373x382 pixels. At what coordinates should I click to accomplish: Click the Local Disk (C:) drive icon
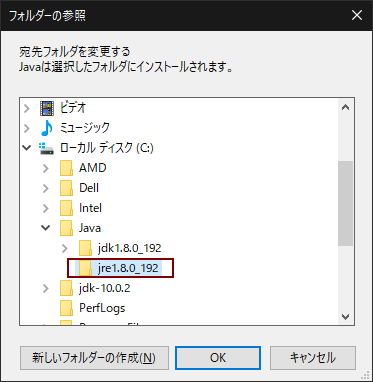[x=46, y=148]
